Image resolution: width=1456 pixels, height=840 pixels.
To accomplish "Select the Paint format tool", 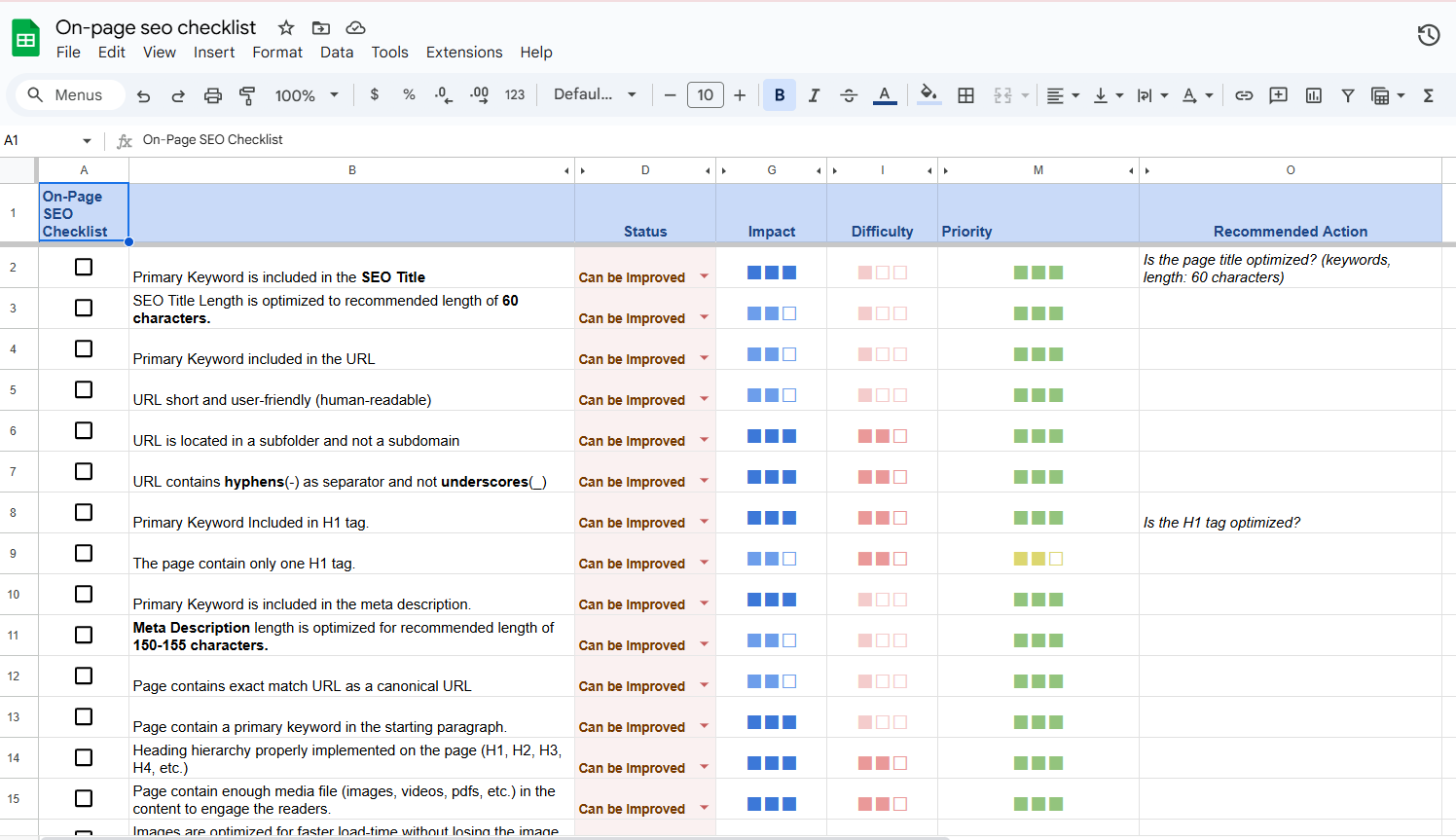I will point(247,95).
